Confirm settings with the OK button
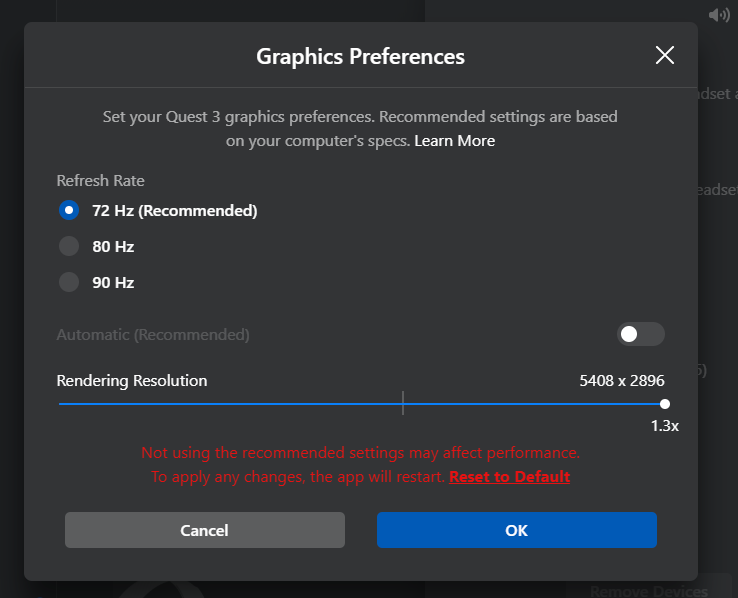 tap(517, 530)
